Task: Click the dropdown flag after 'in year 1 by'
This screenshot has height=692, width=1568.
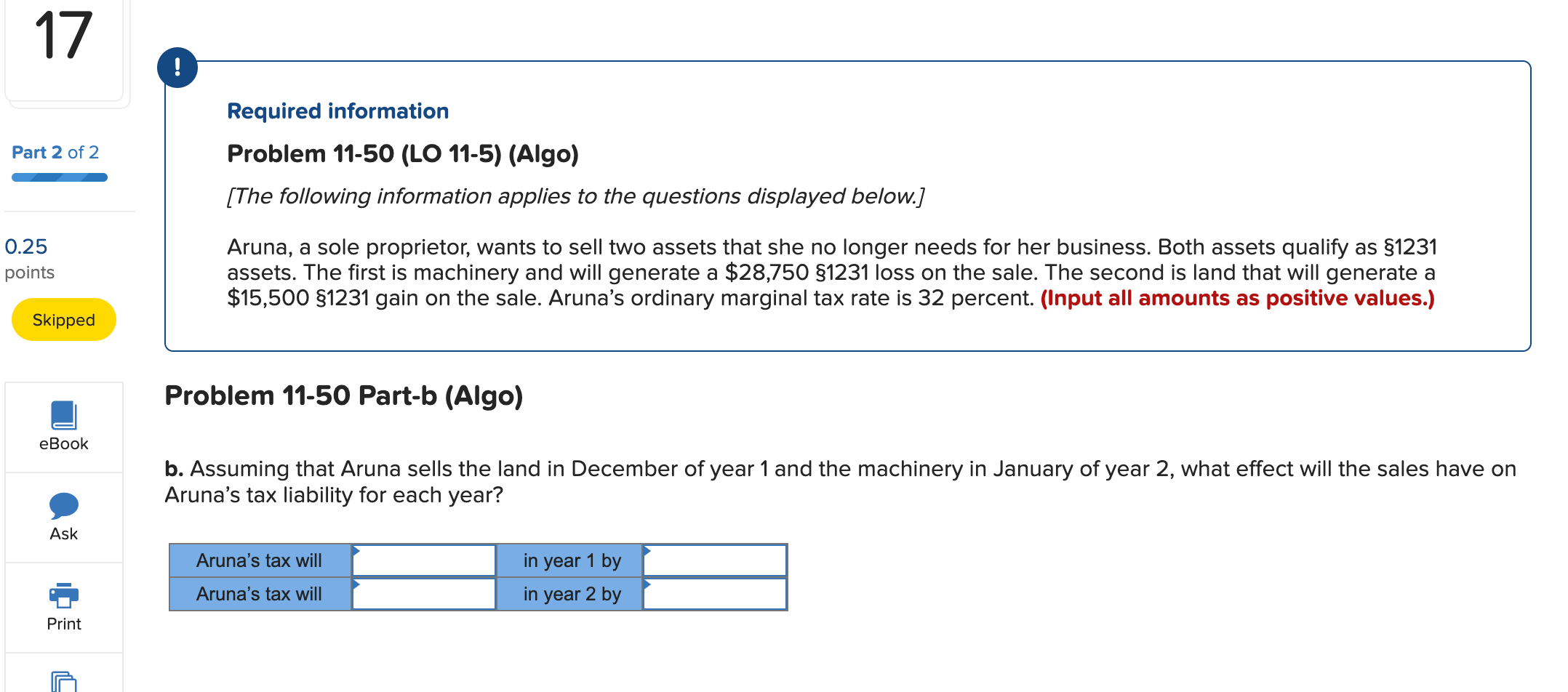Action: 646,552
